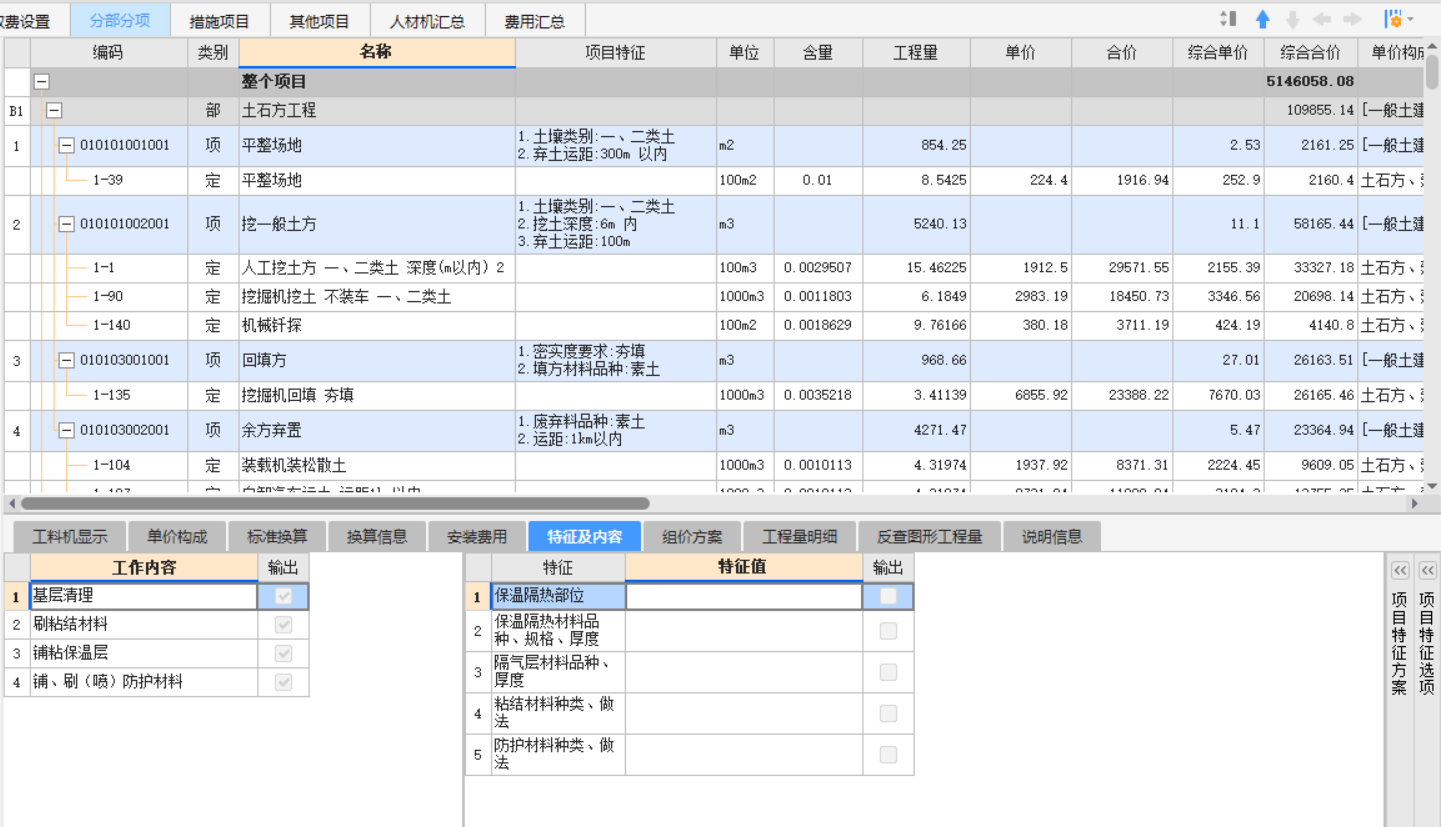The height and width of the screenshot is (827, 1441).
Task: Switch to the 分部分项 tab
Action: tap(120, 20)
